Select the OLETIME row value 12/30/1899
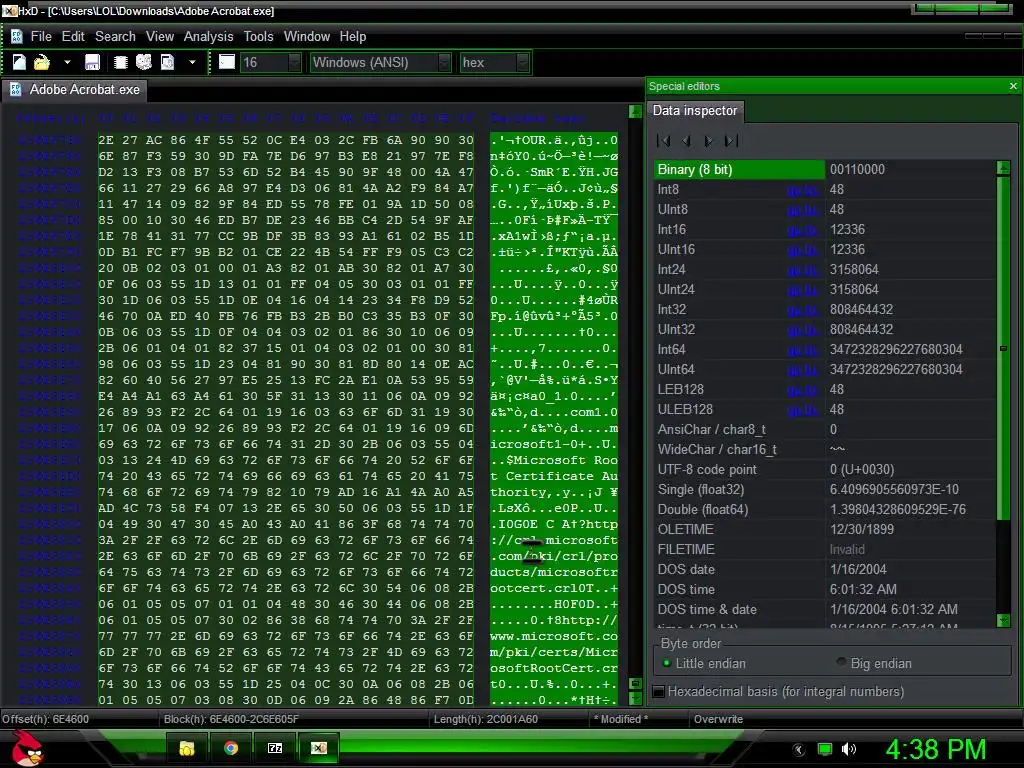The image size is (1024, 768). (910, 530)
